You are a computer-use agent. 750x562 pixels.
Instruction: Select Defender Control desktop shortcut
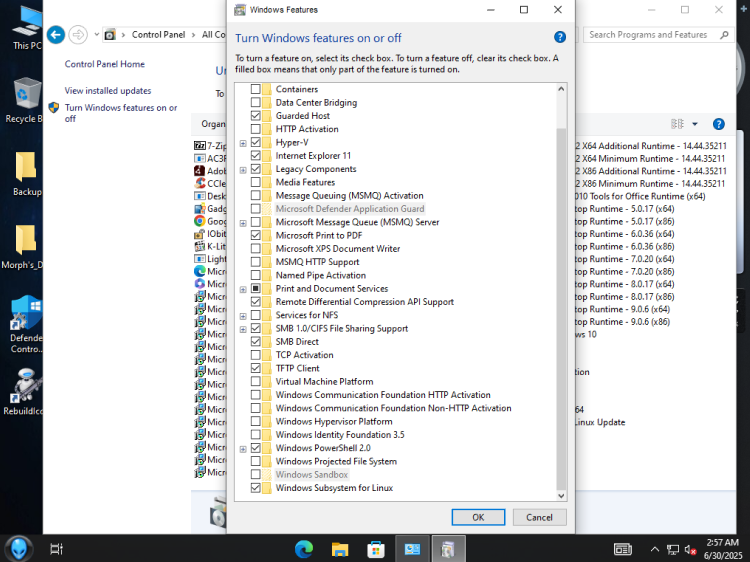(x=26, y=324)
